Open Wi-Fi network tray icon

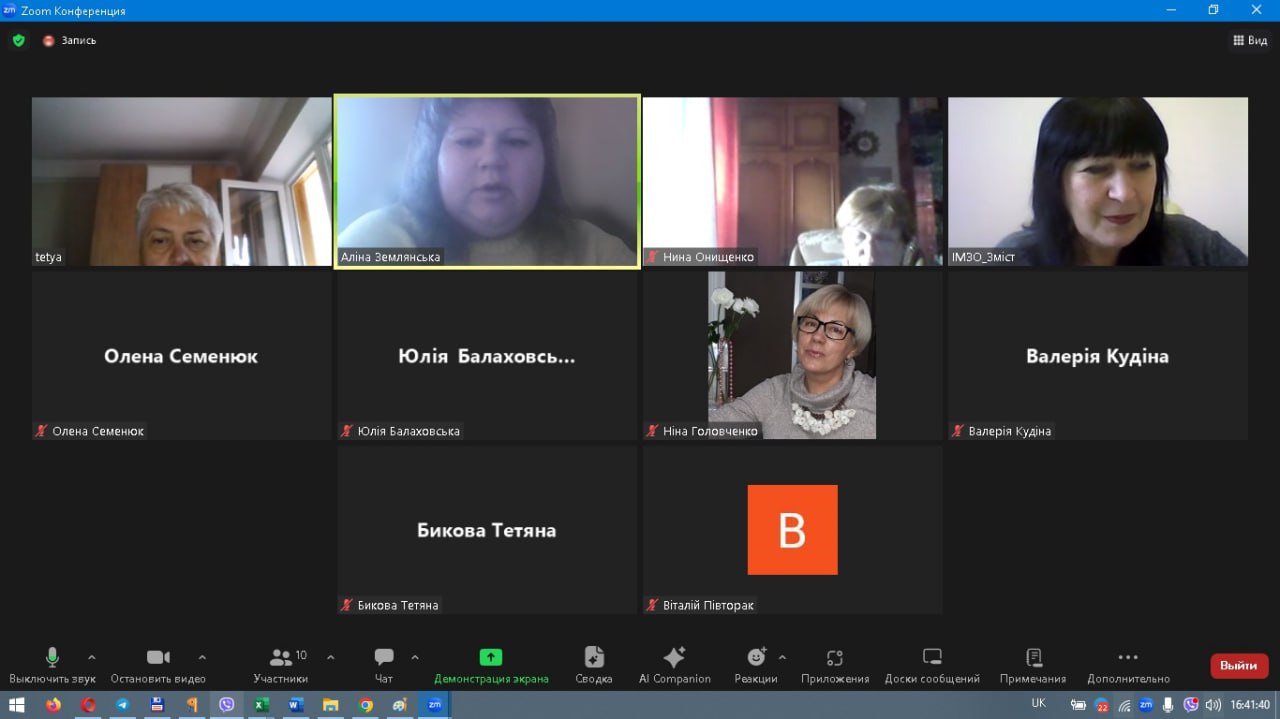1124,705
